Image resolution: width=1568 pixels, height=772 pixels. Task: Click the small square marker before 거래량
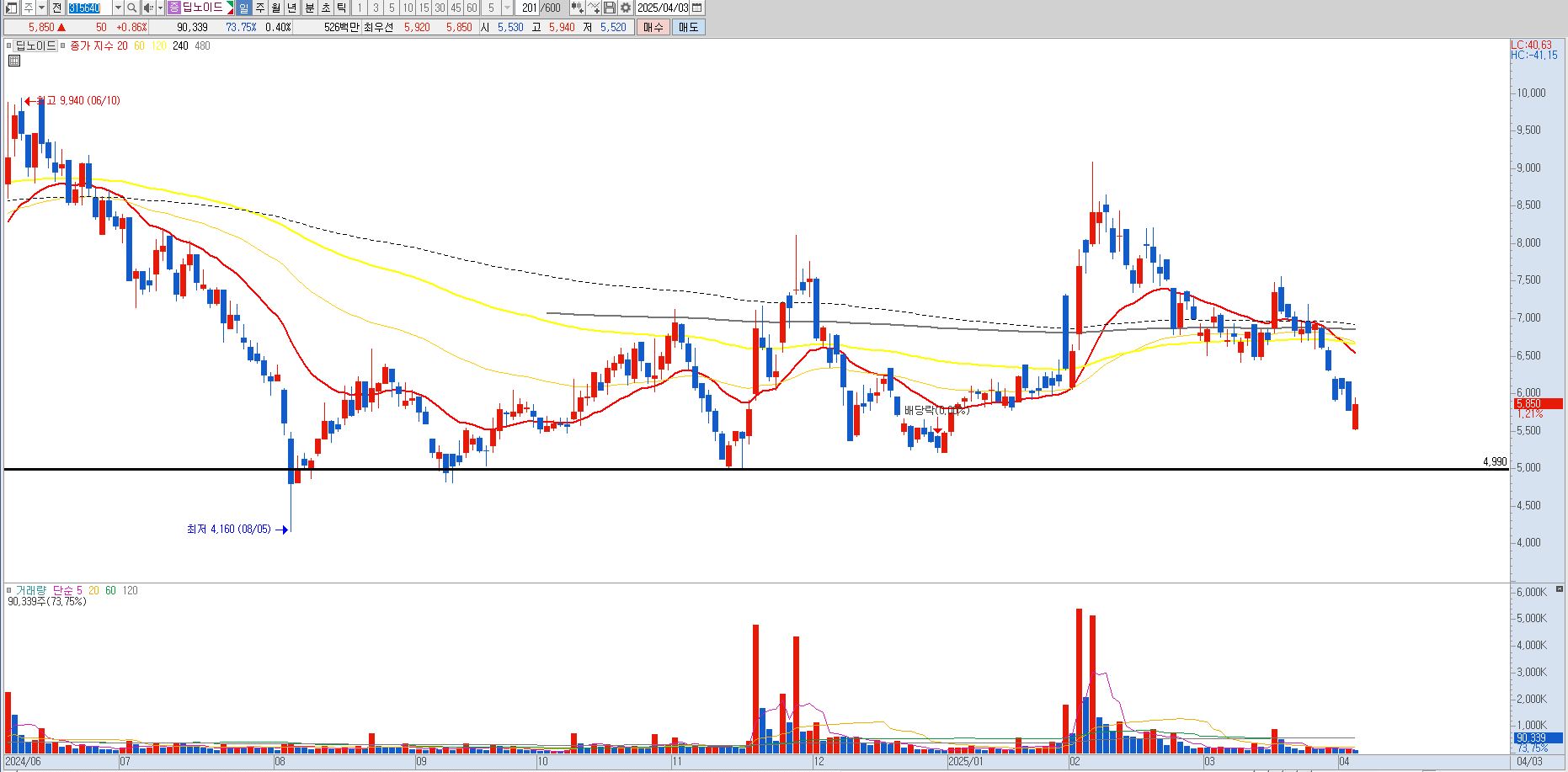[x=9, y=590]
